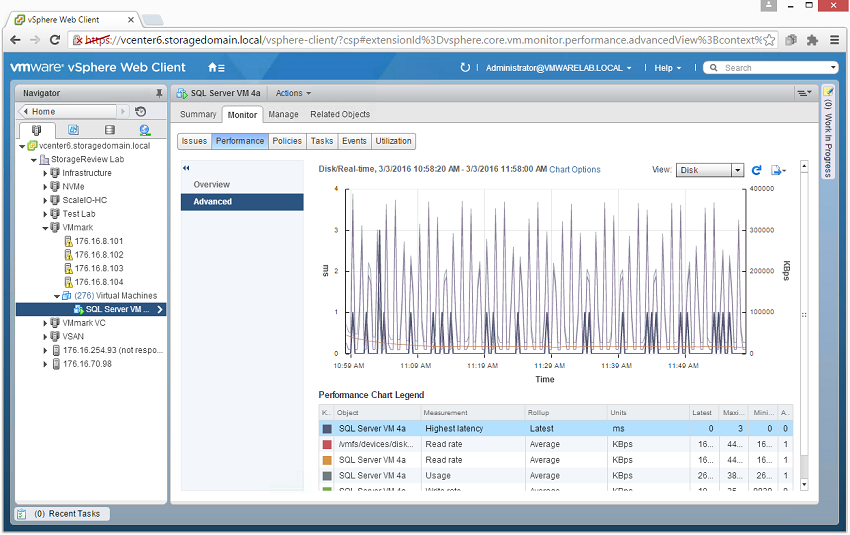Expand the NVMe cluster node
850x535 pixels.
tap(46, 187)
